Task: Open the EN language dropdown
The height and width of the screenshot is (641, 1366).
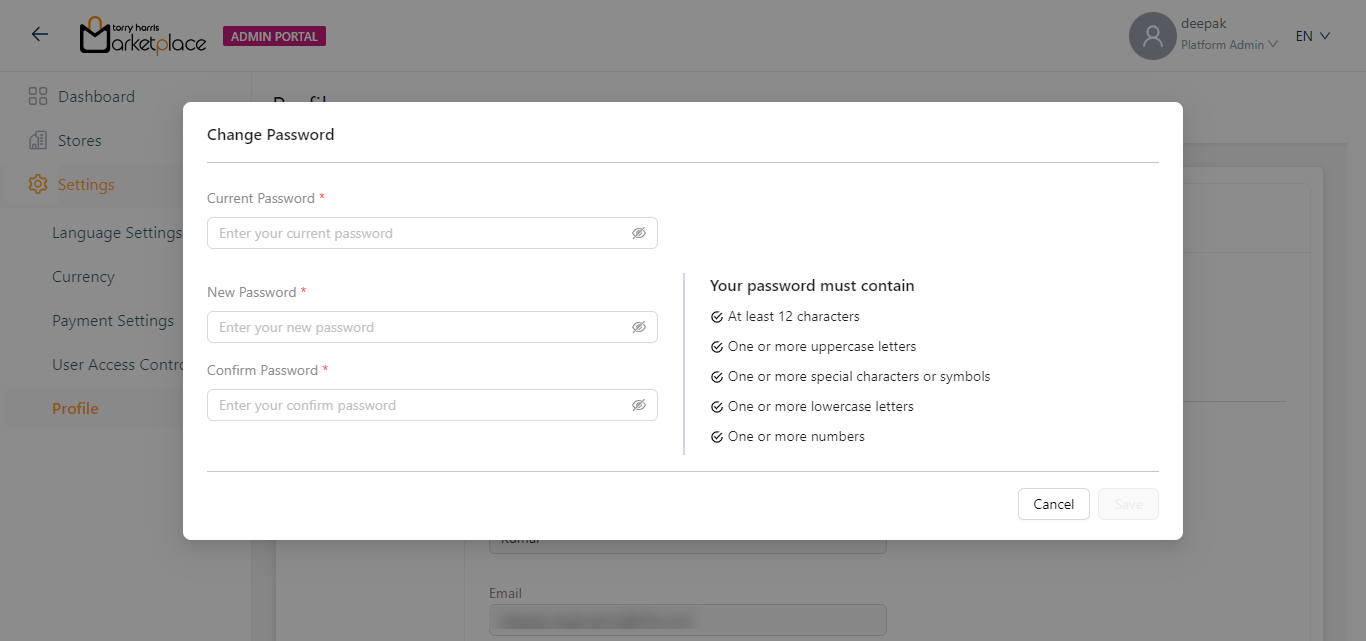Action: 1312,36
